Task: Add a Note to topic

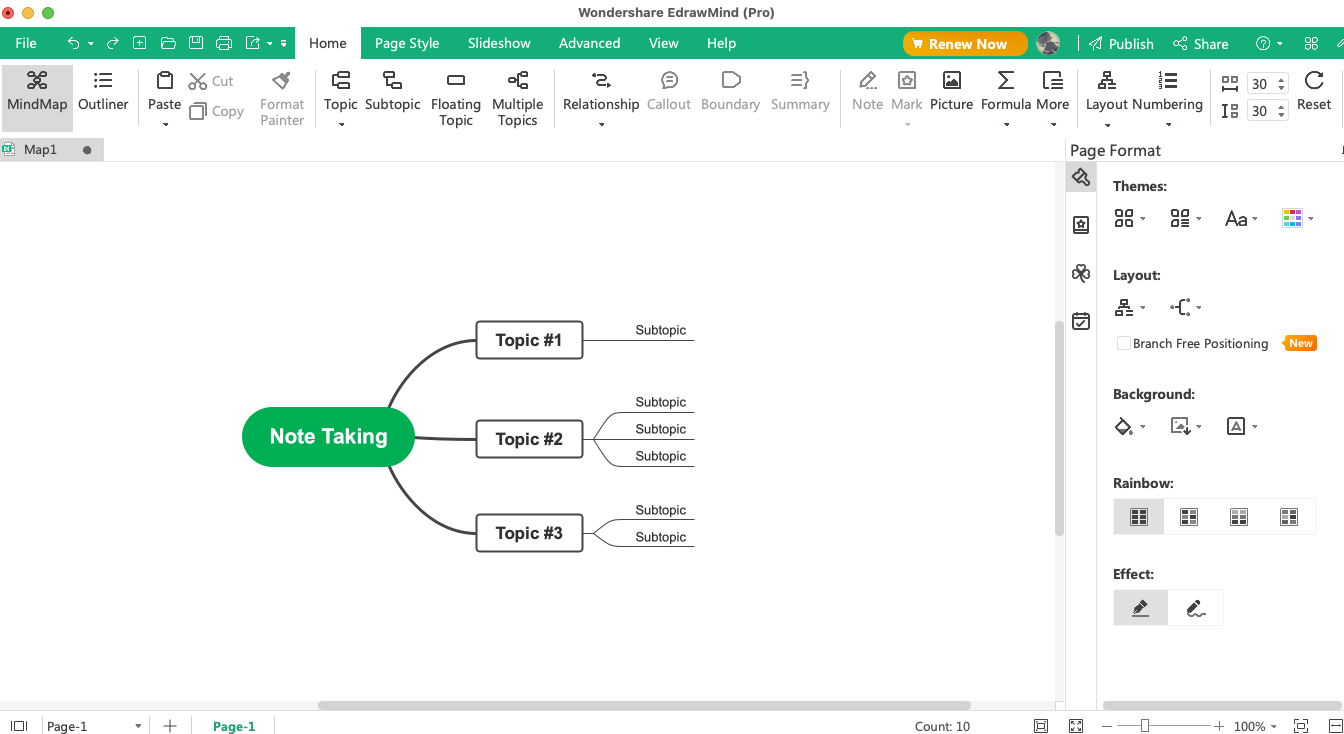Action: tap(867, 92)
